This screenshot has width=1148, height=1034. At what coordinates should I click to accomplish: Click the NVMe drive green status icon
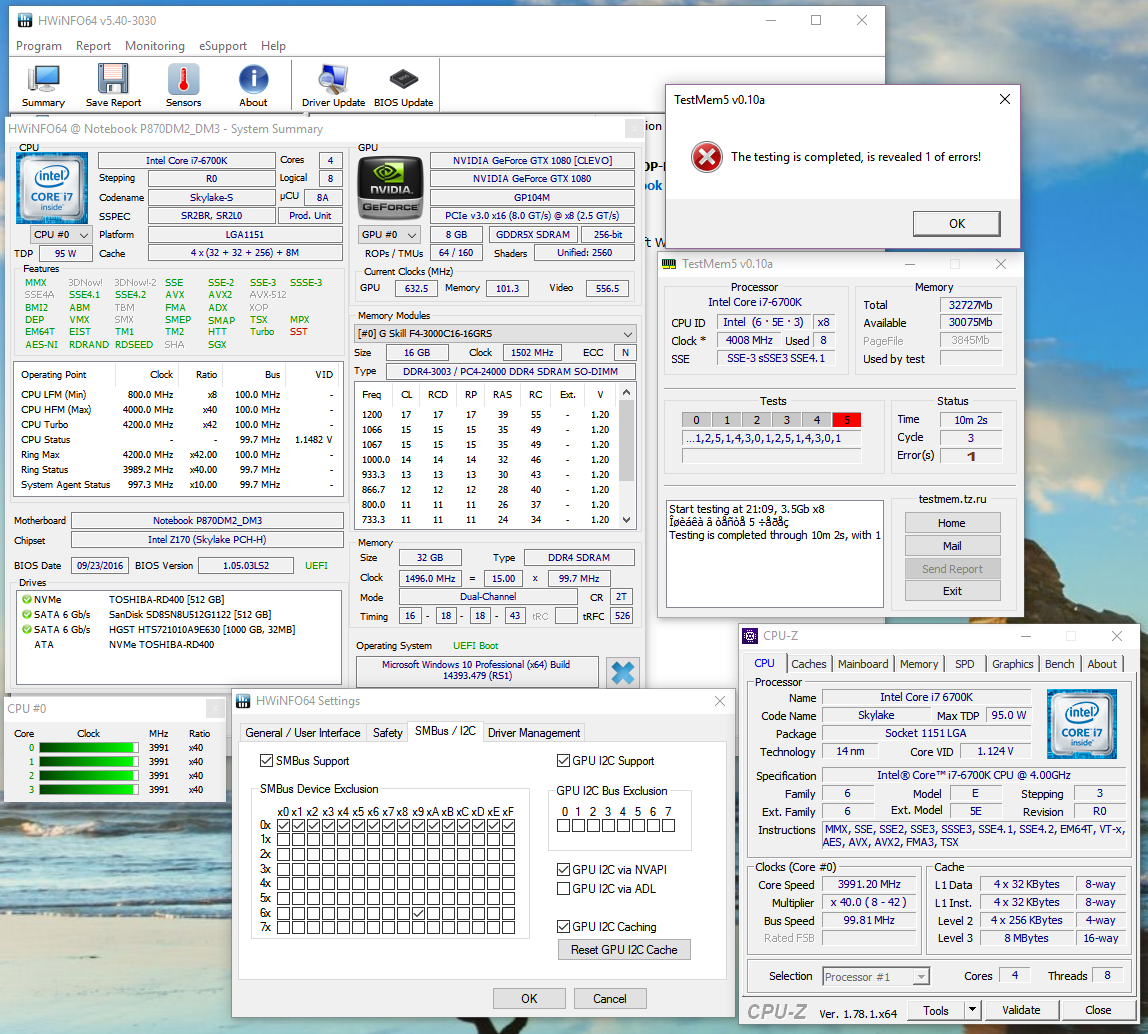[x=26, y=599]
